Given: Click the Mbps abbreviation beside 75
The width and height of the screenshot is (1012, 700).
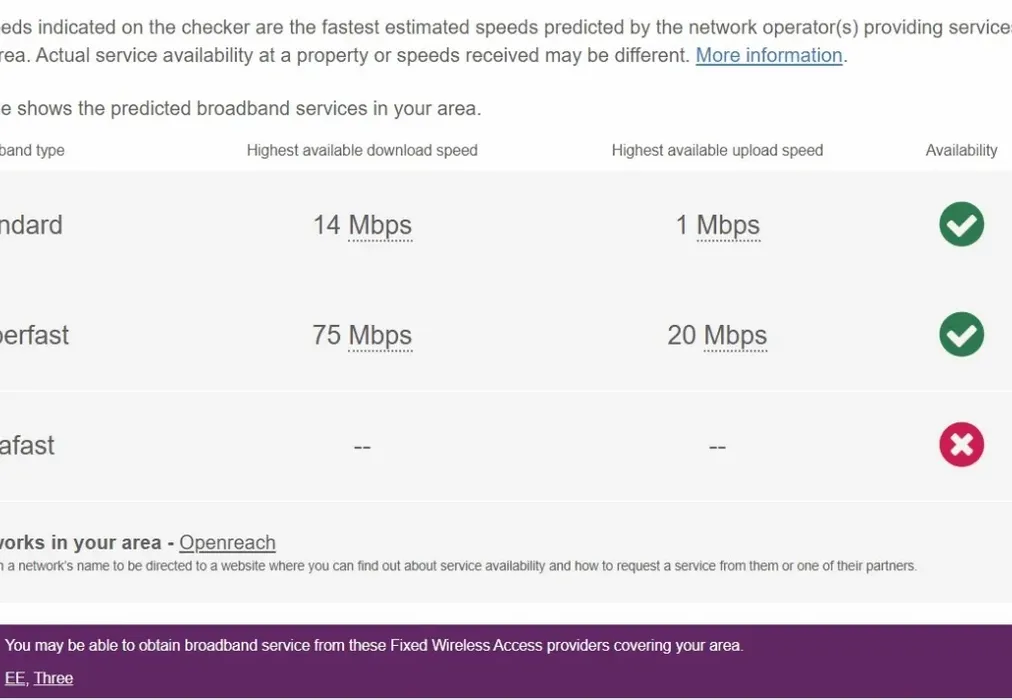Looking at the screenshot, I should (380, 335).
